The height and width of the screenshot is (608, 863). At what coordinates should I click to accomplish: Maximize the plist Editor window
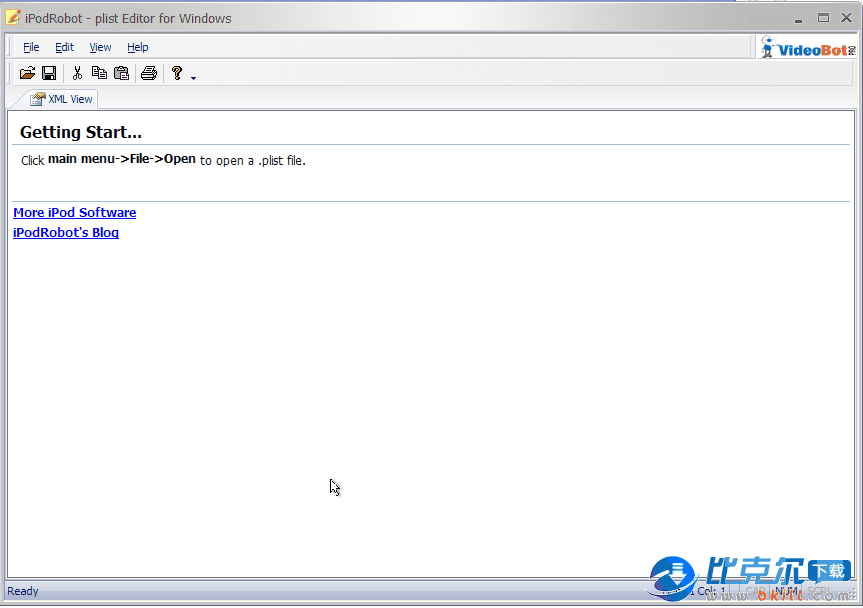tap(823, 18)
